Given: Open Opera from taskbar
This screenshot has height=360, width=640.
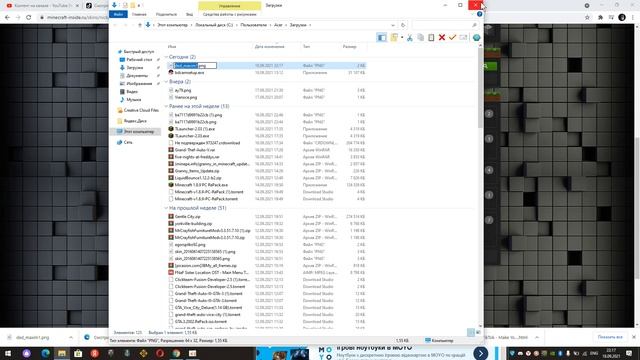Looking at the screenshot, I should (x=160, y=353).
